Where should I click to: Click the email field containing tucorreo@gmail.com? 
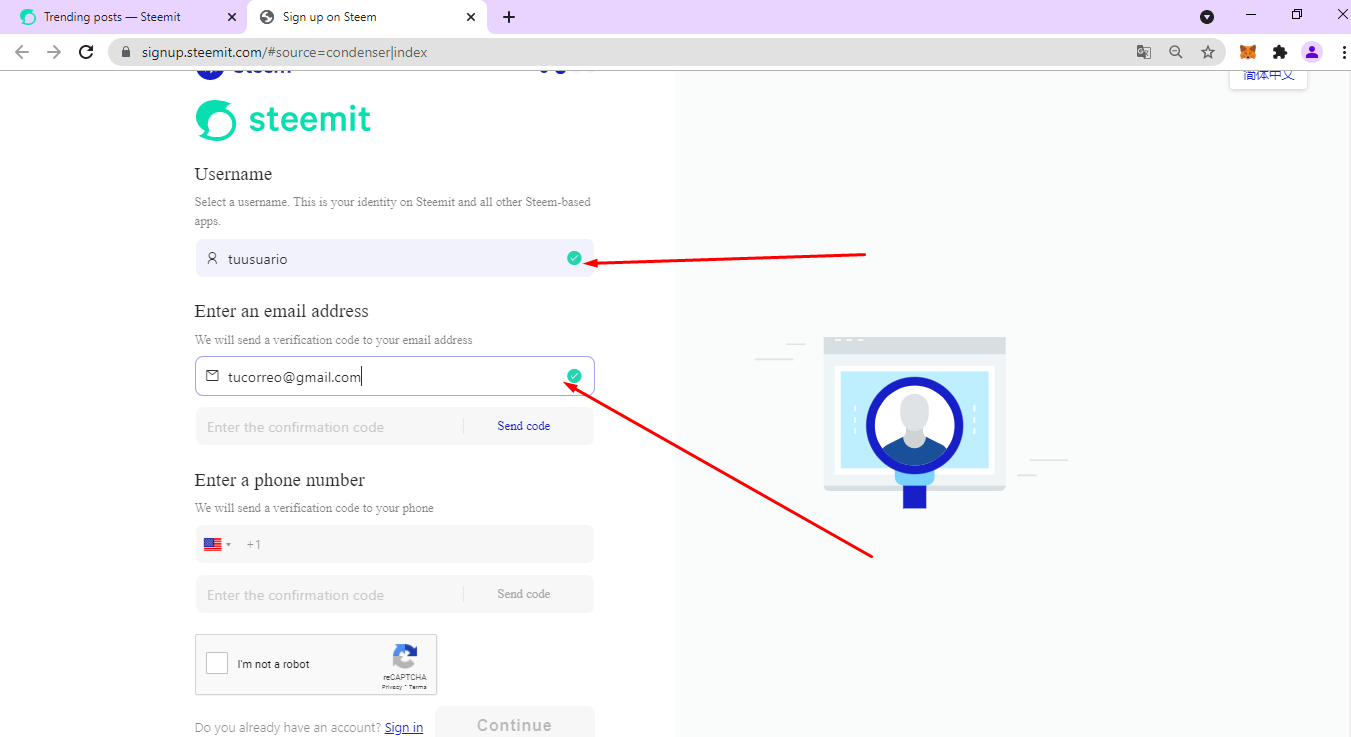point(394,376)
